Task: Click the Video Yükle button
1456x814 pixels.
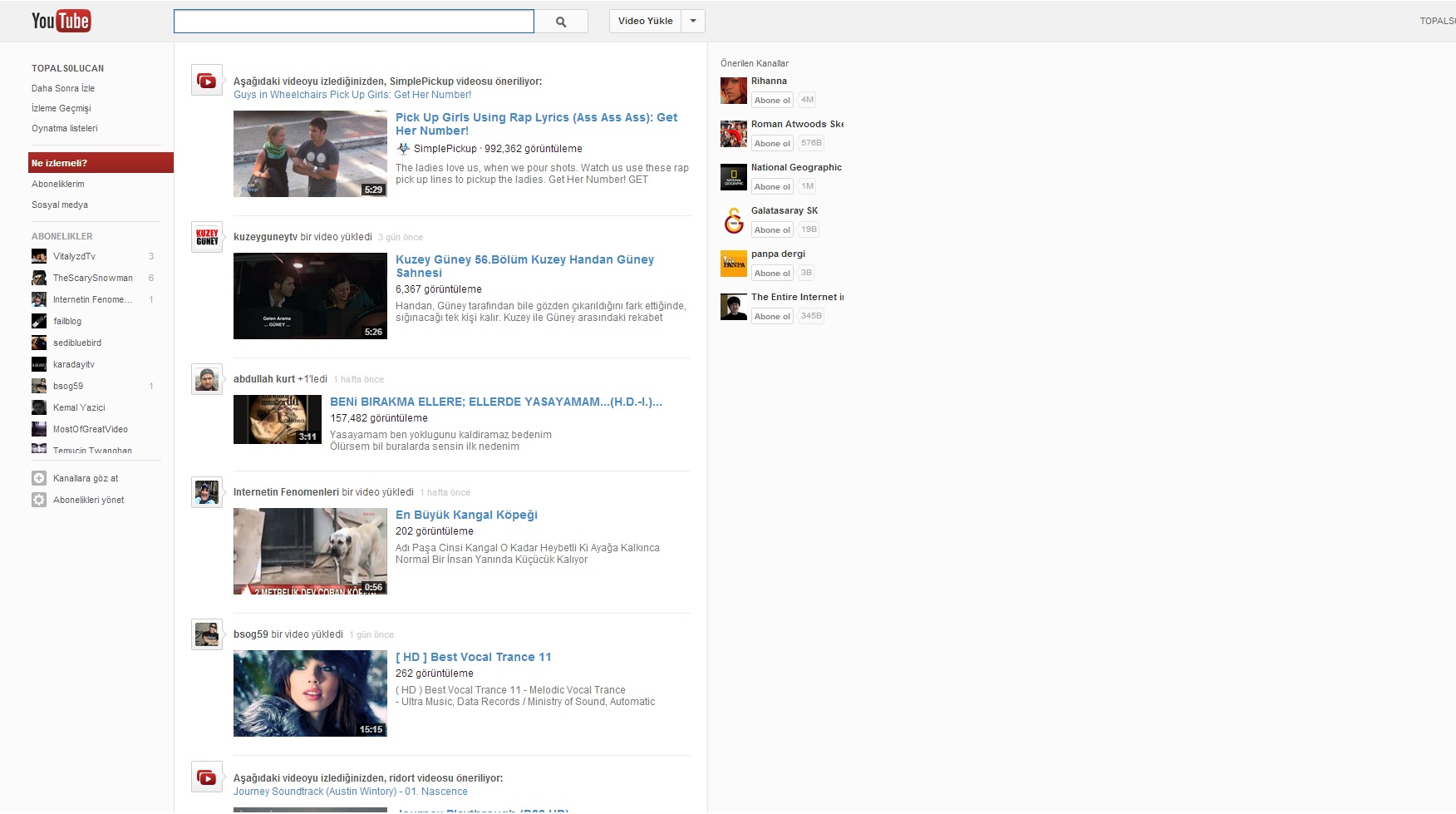Action: pos(645,21)
